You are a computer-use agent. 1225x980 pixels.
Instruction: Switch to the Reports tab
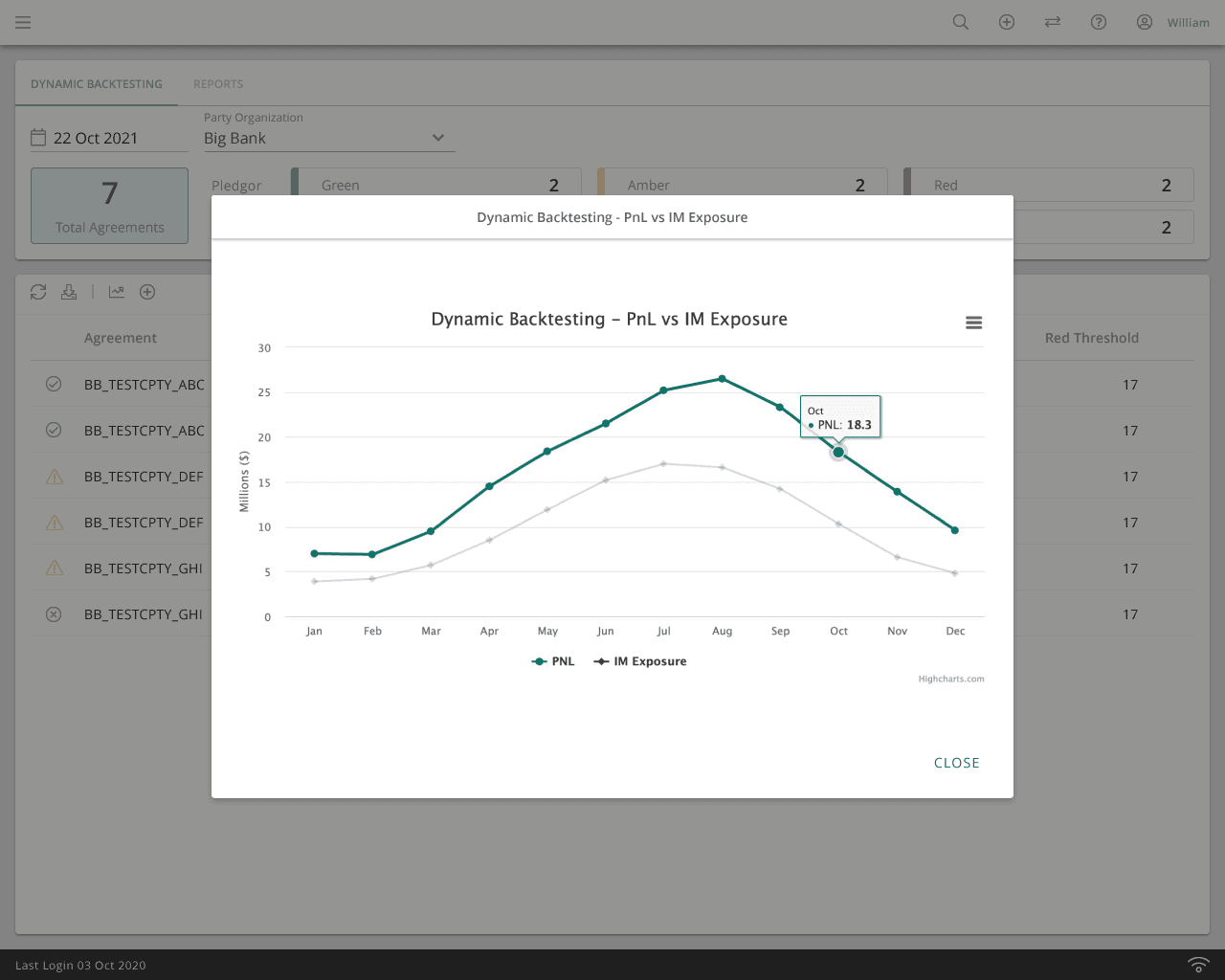click(x=218, y=84)
